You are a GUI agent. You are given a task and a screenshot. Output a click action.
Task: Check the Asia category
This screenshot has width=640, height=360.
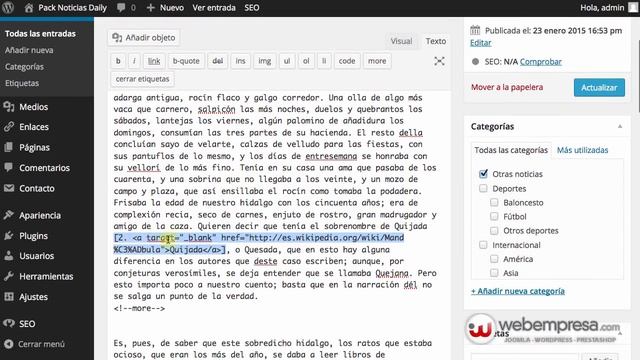point(494,273)
